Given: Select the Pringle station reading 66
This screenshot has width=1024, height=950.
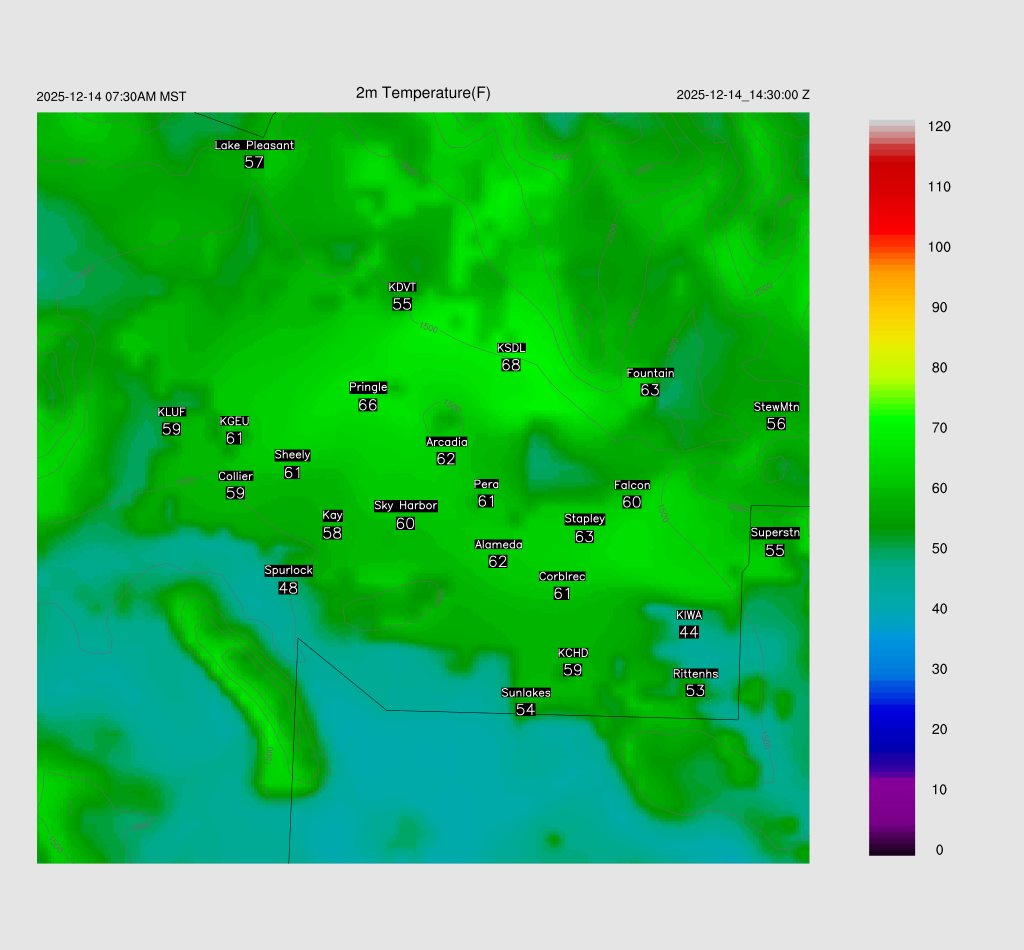Looking at the screenshot, I should tap(367, 405).
